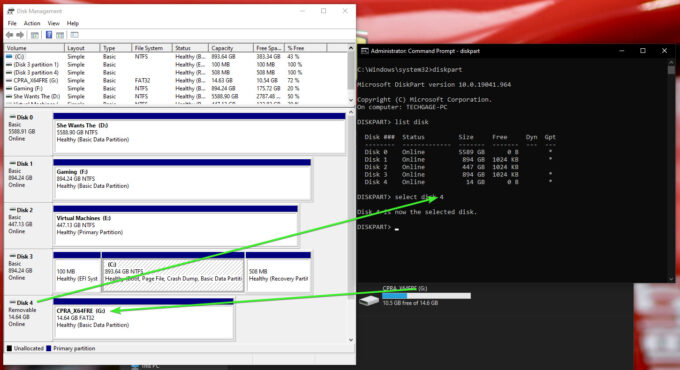Image resolution: width=680 pixels, height=370 pixels.
Task: Select Virtual Machines (E:) partition block
Action: (x=175, y=226)
